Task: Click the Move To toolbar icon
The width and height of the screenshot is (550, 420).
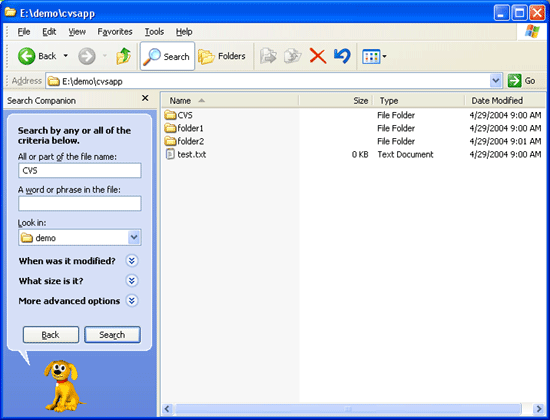Action: point(268,56)
